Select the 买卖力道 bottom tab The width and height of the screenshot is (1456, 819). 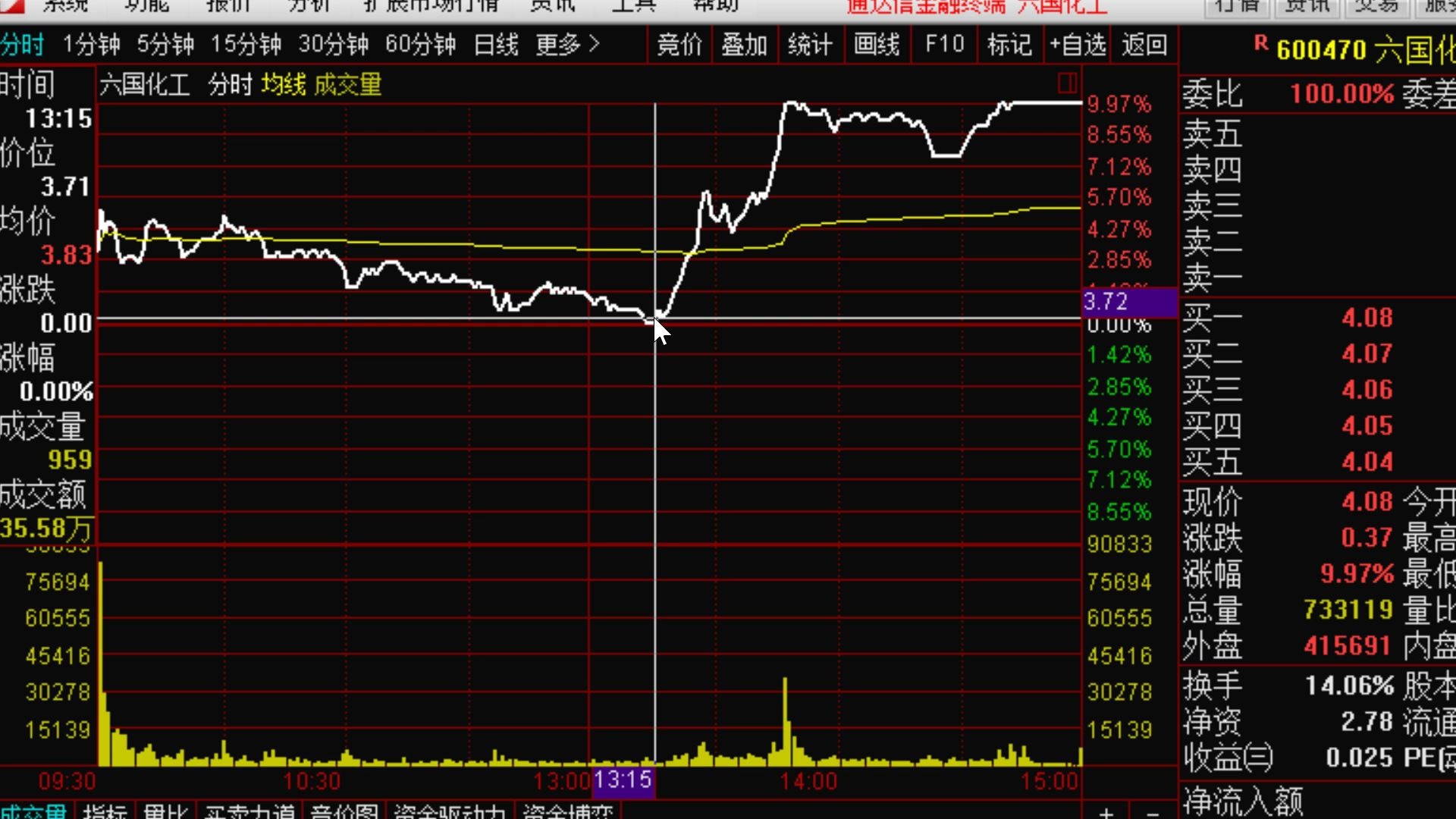pos(249,811)
